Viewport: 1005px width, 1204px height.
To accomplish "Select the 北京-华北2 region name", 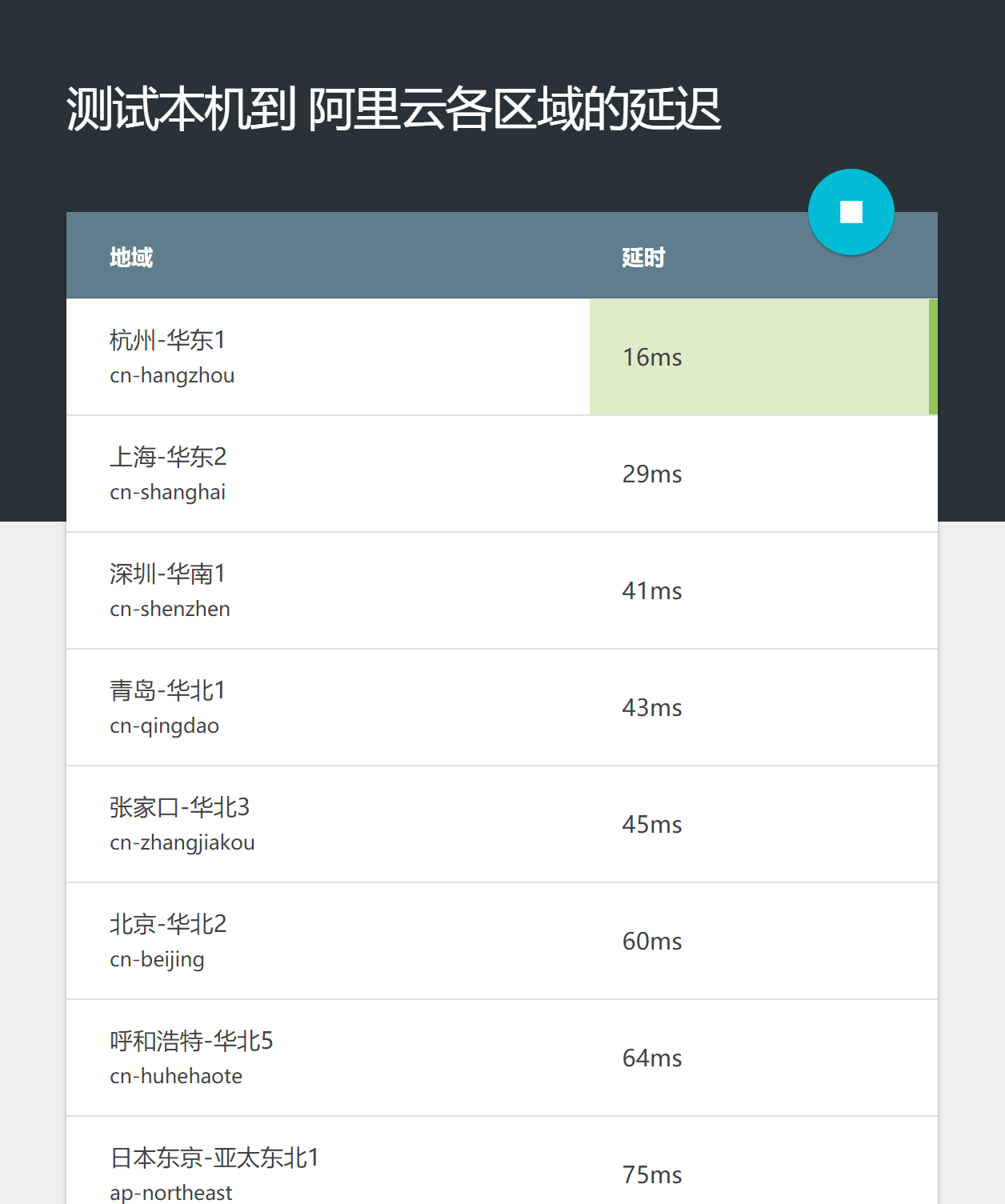I will 168,924.
